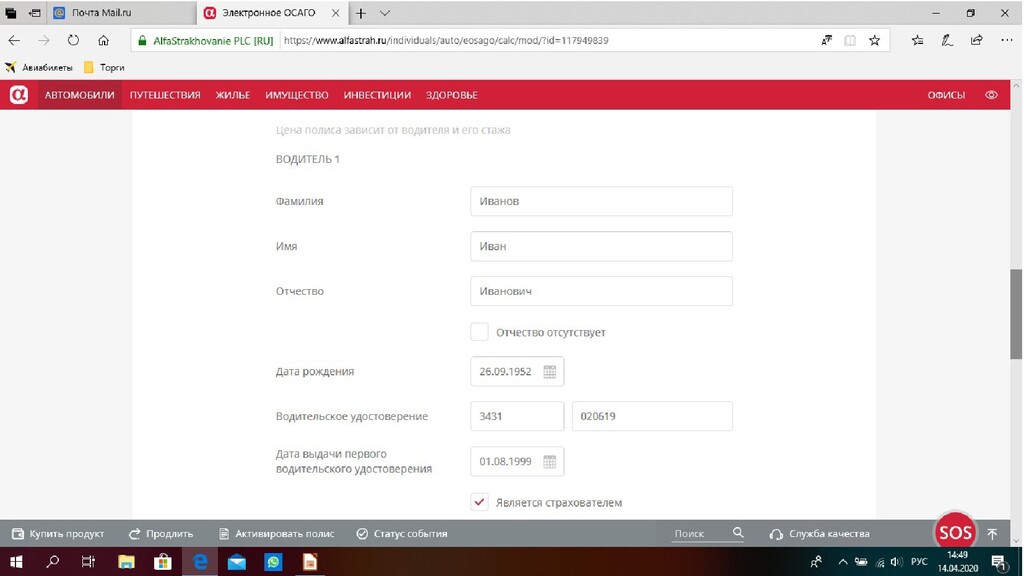The width and height of the screenshot is (1024, 576).
Task: Click the page vertical scrollbar thumb
Action: point(1016,313)
